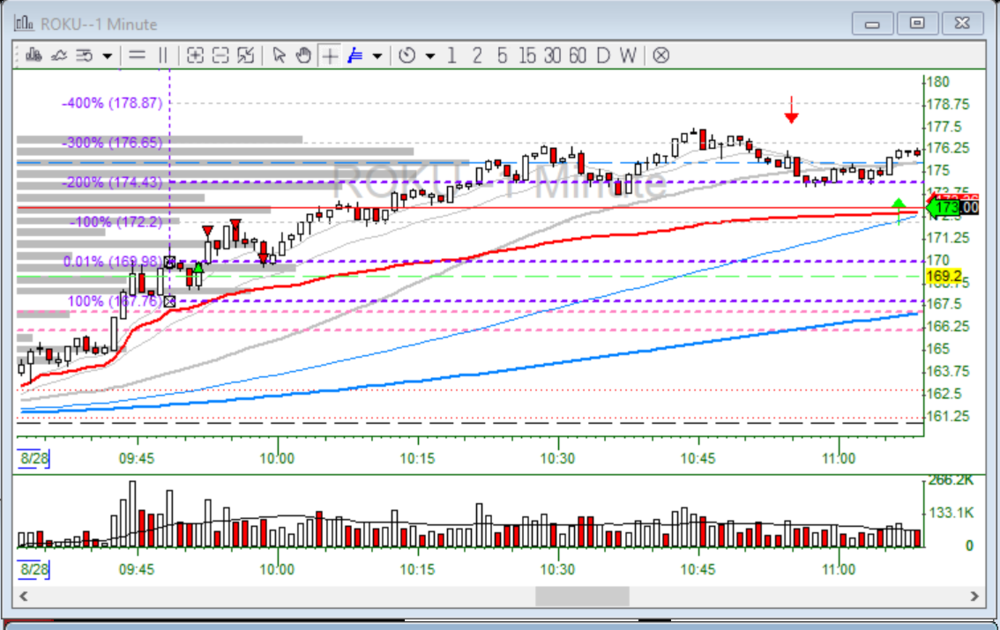Viewport: 1000px width, 630px height.
Task: Select the line chart style icon
Action: (59, 56)
